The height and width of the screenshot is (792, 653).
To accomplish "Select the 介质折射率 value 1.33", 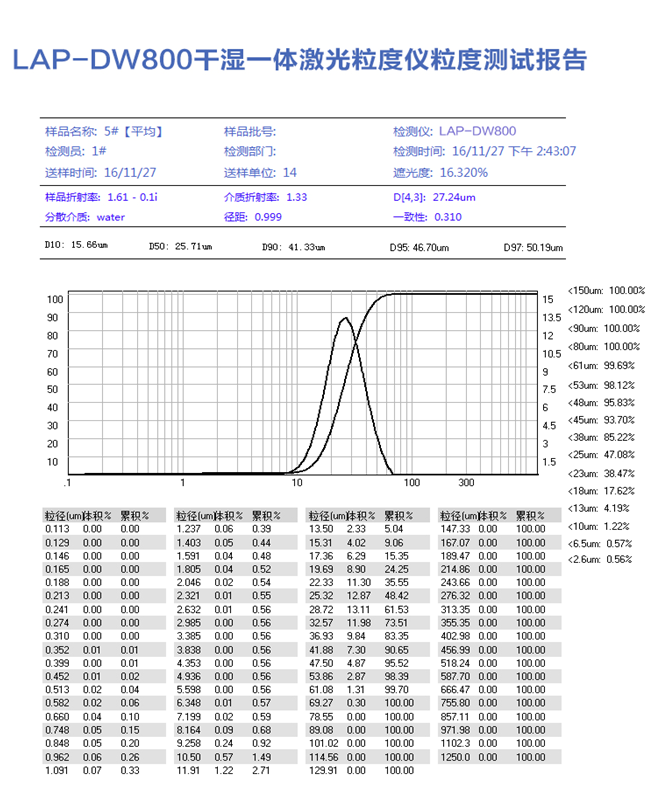I will [x=296, y=198].
